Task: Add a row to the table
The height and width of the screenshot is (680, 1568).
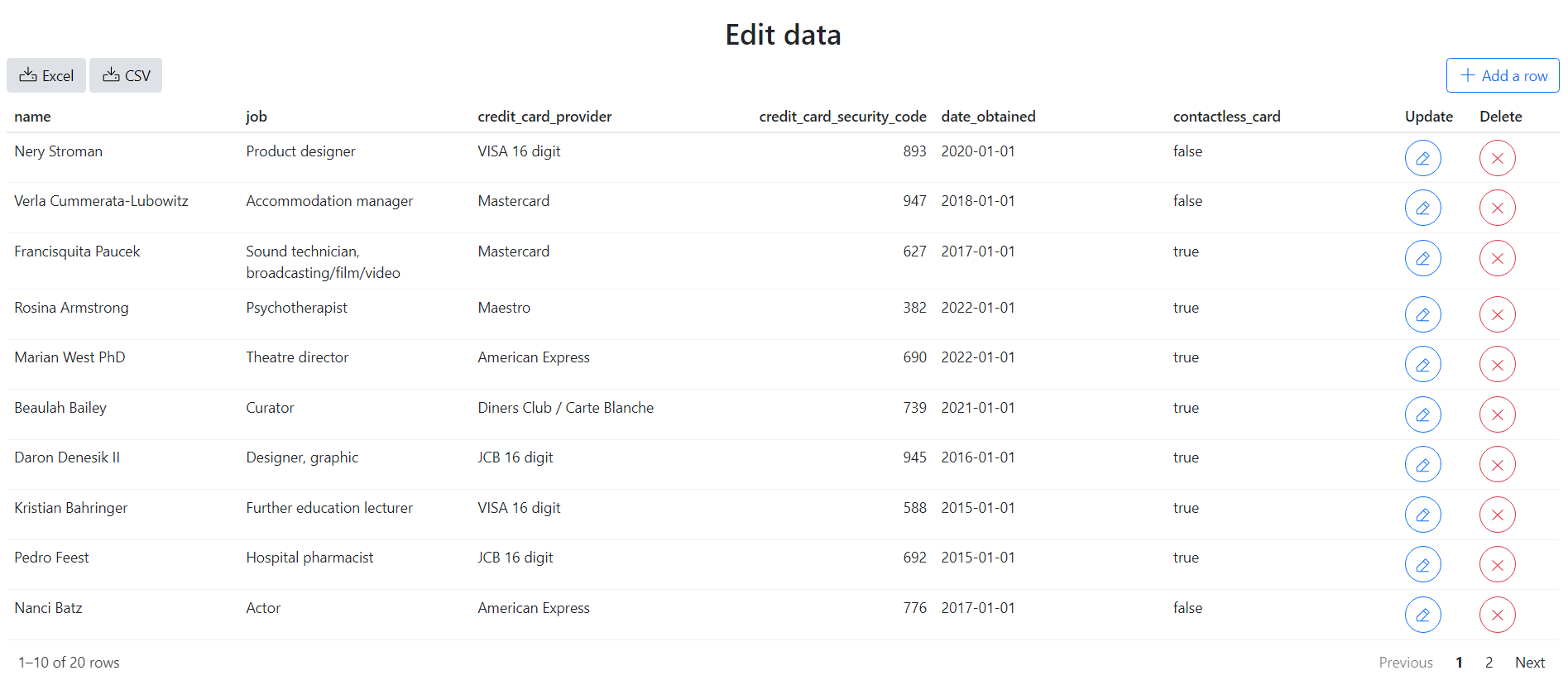Action: (1502, 75)
